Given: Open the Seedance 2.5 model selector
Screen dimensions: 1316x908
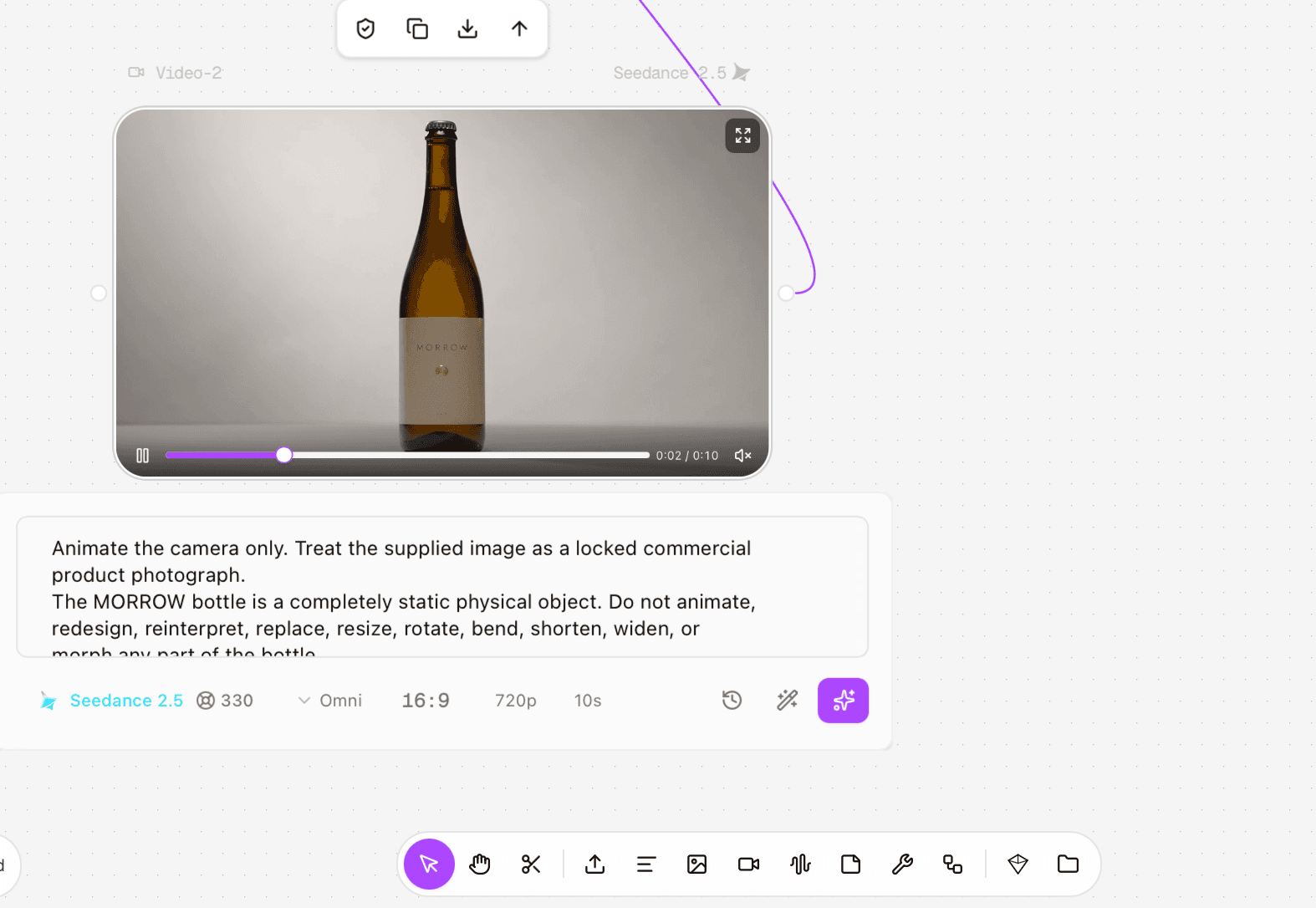Looking at the screenshot, I should click(112, 701).
